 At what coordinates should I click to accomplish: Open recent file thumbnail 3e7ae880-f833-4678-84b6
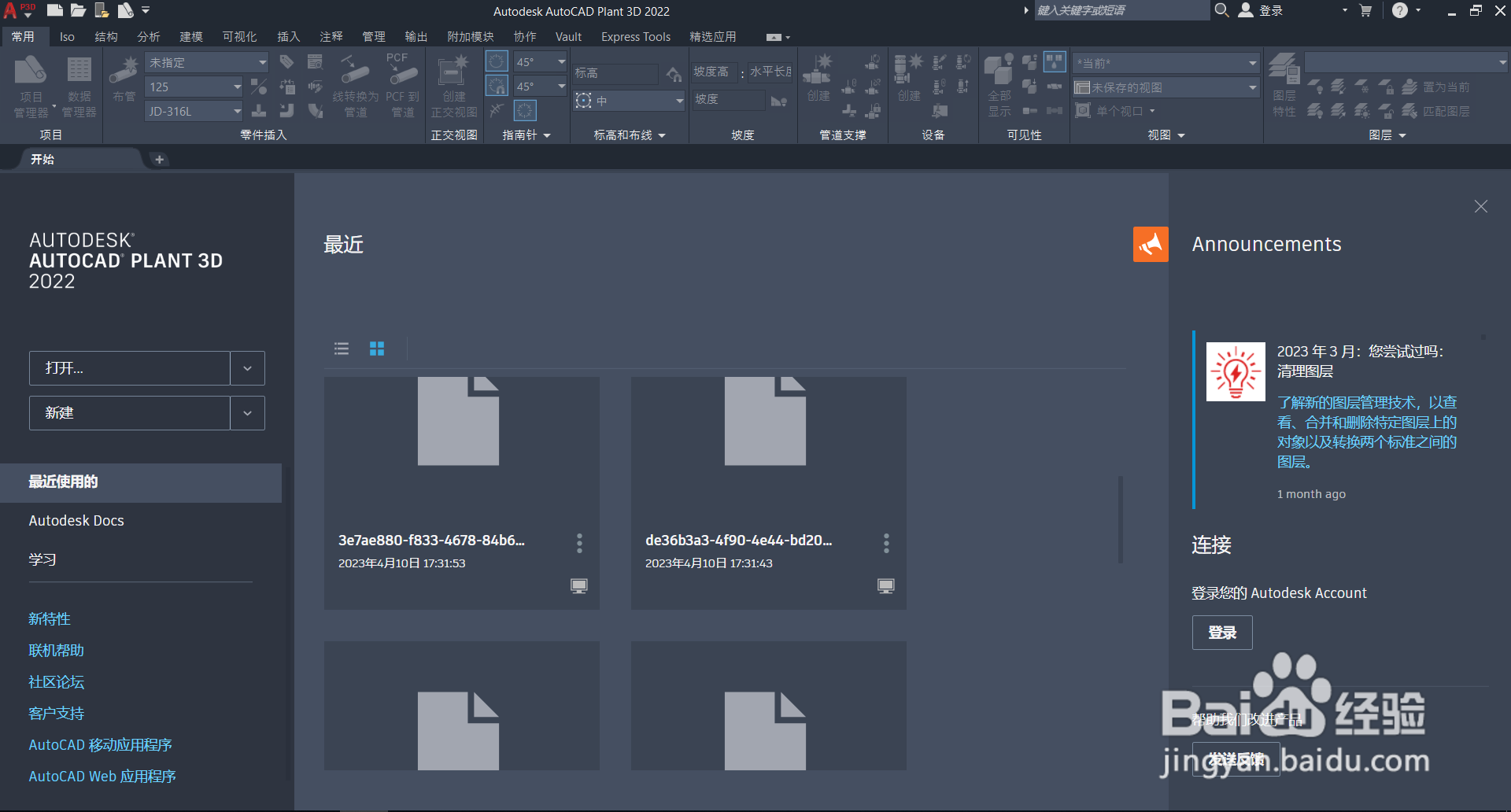462,493
